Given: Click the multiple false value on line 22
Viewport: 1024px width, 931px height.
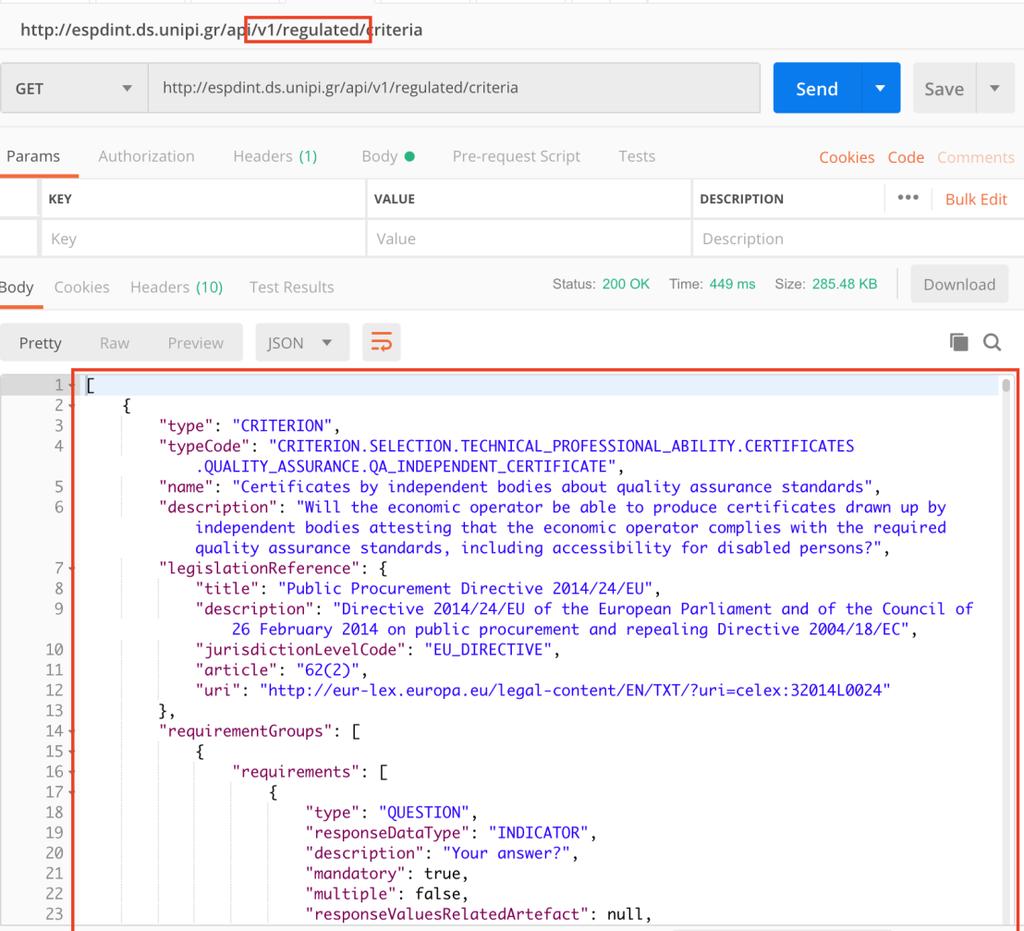Looking at the screenshot, I should coord(438,894).
